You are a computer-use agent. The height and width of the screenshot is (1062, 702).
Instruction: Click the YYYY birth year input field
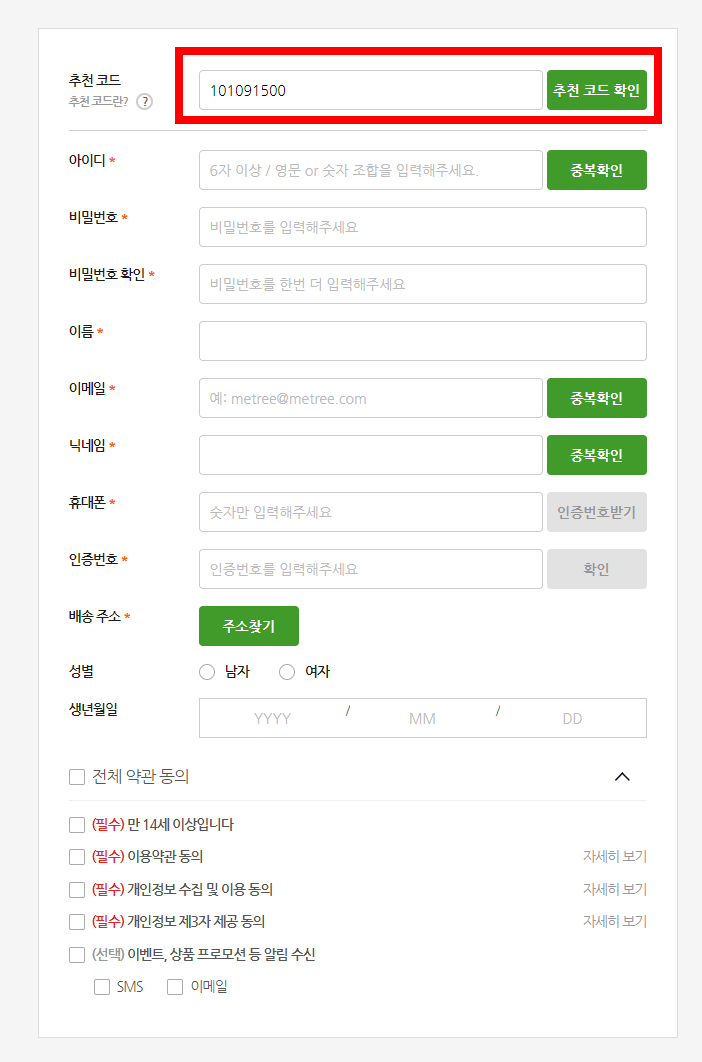click(x=270, y=717)
